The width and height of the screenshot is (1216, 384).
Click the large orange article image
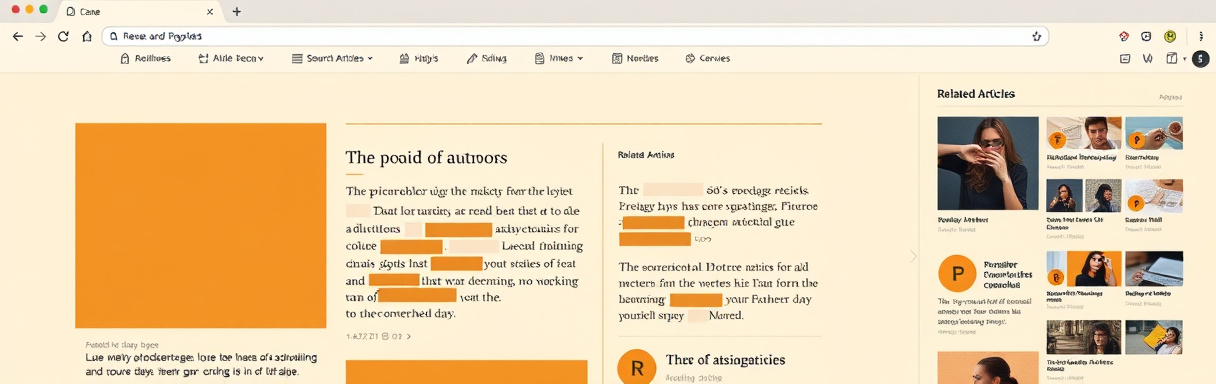pos(201,225)
